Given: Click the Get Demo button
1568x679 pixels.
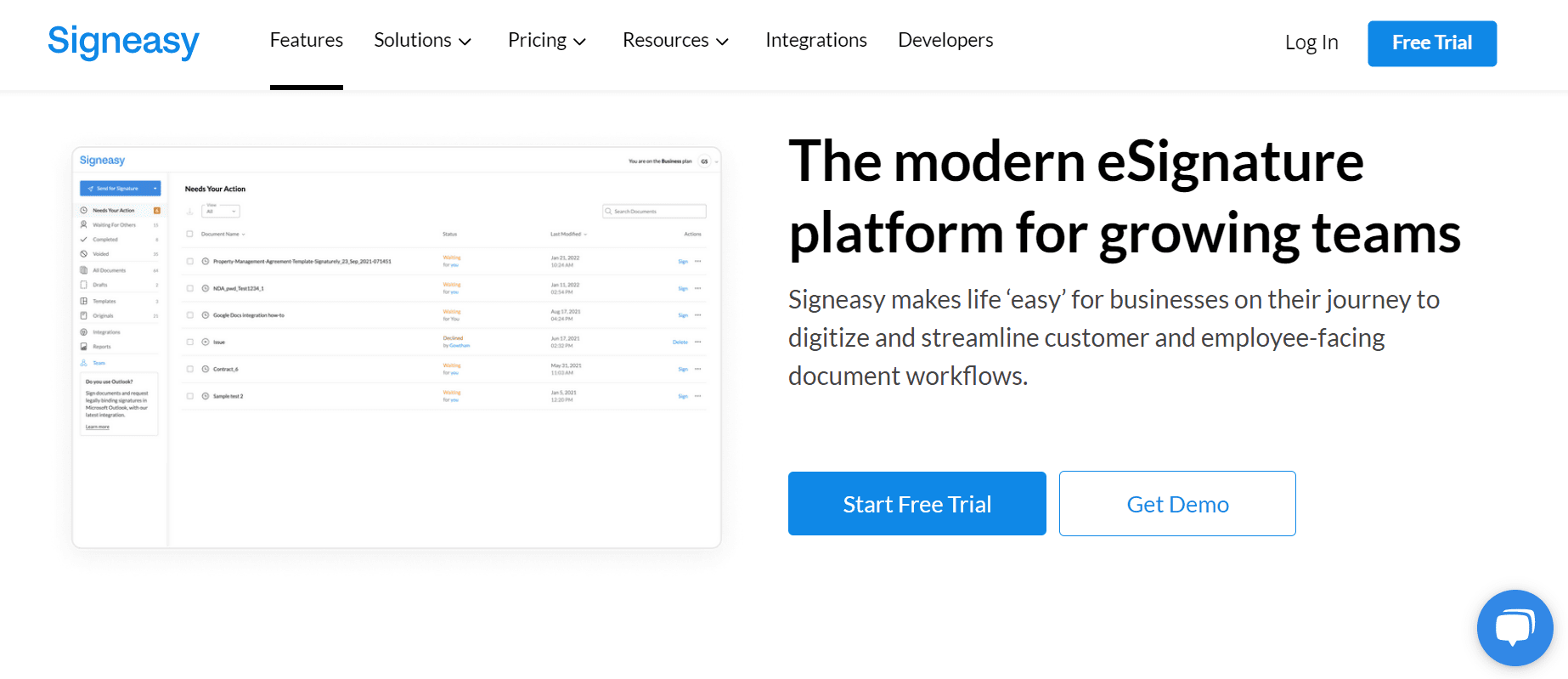Looking at the screenshot, I should [x=1177, y=504].
